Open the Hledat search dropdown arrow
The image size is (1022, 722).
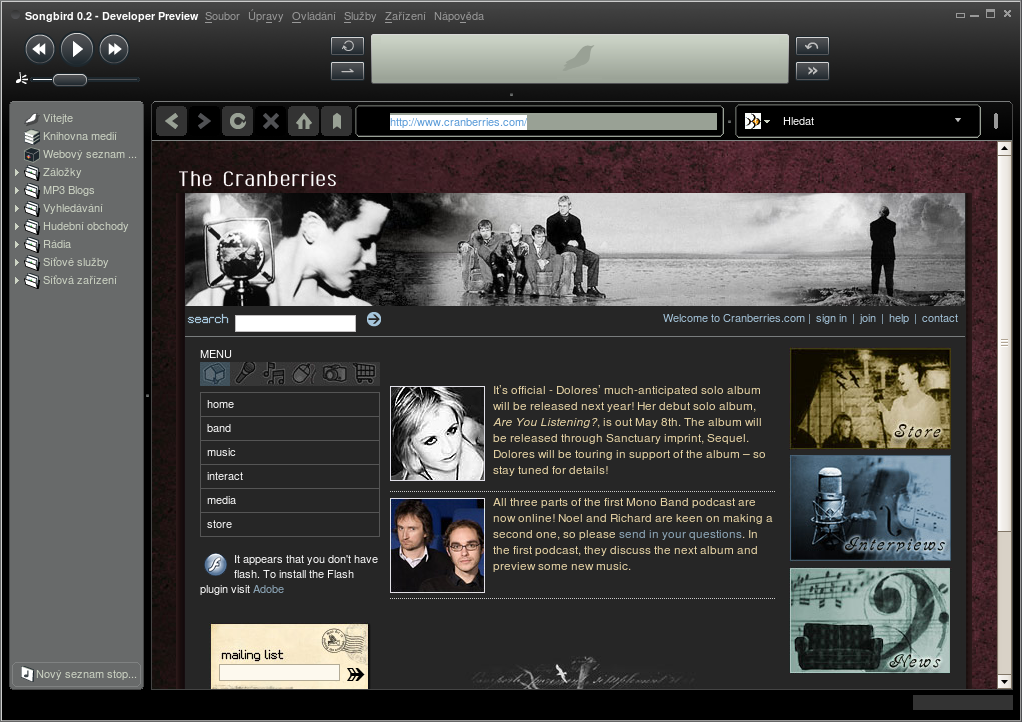pyautogui.click(x=957, y=121)
